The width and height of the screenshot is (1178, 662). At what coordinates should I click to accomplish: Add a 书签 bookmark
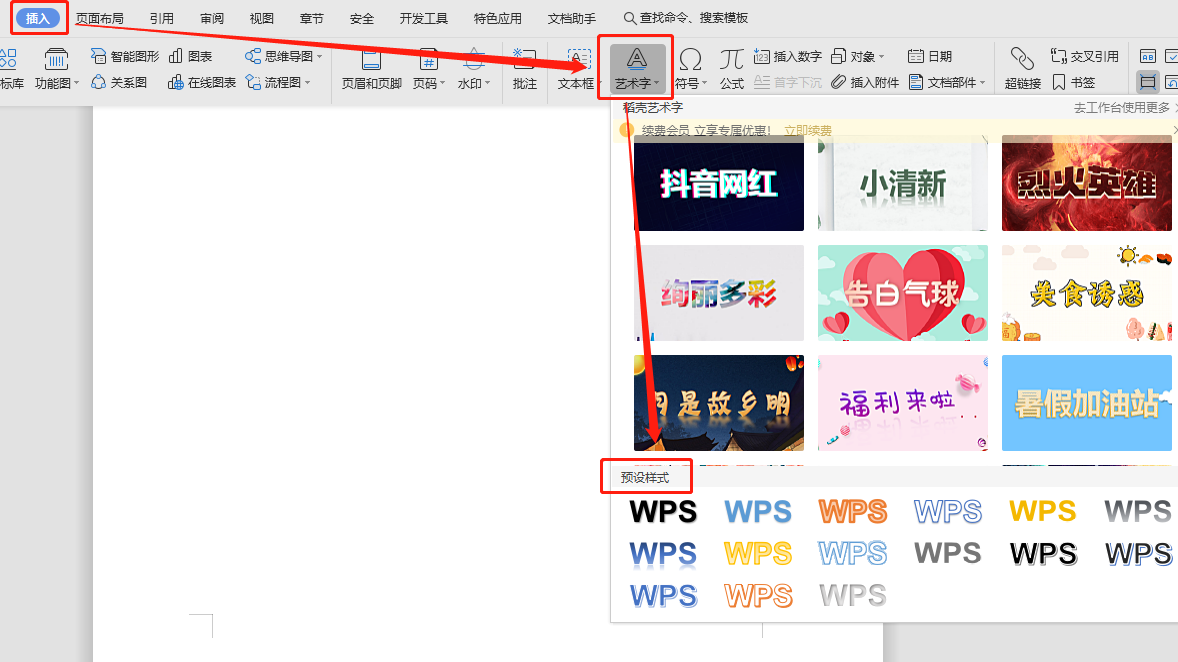click(1074, 83)
